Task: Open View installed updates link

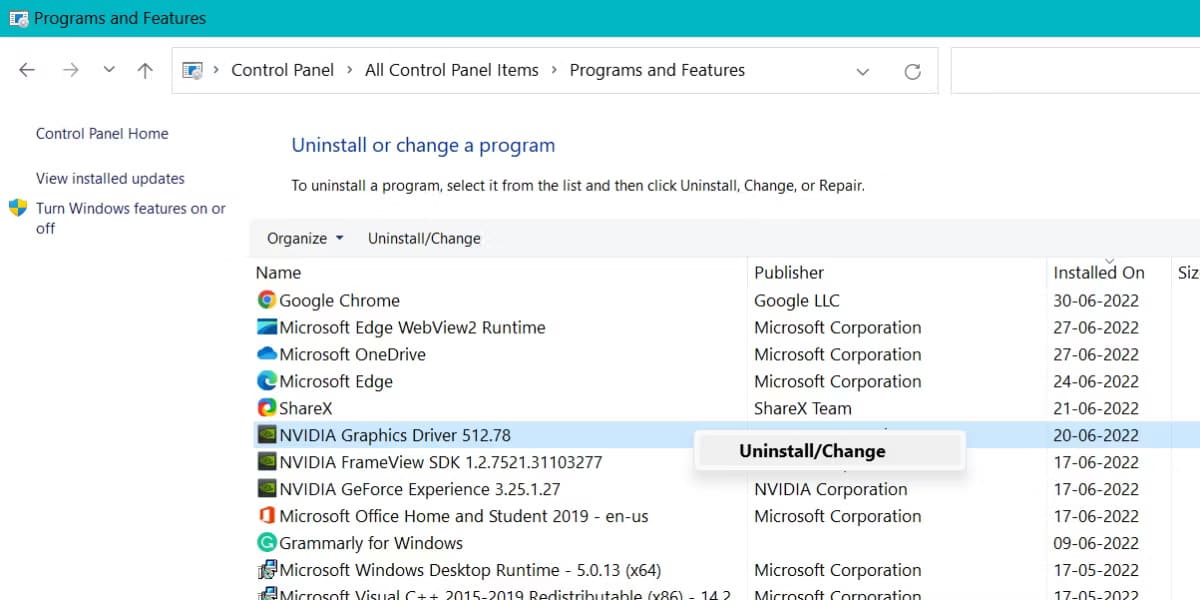Action: 110,178
